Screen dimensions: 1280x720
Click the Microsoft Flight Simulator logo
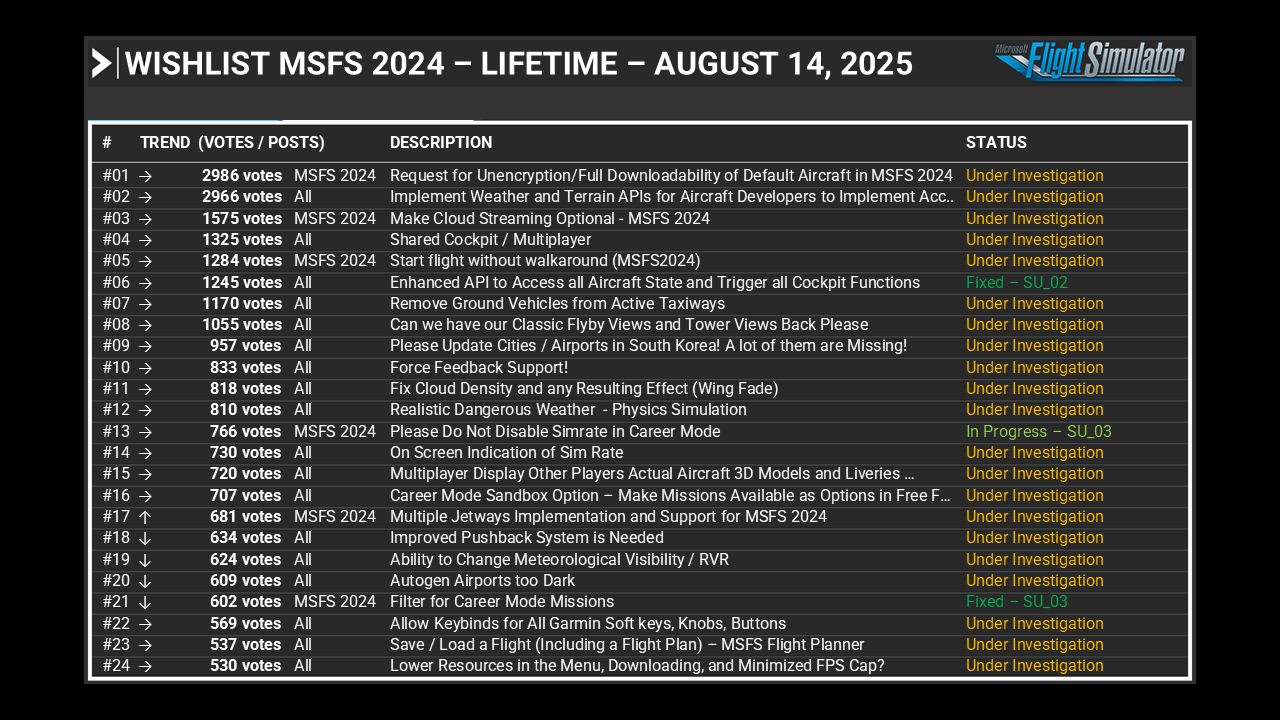point(1090,61)
